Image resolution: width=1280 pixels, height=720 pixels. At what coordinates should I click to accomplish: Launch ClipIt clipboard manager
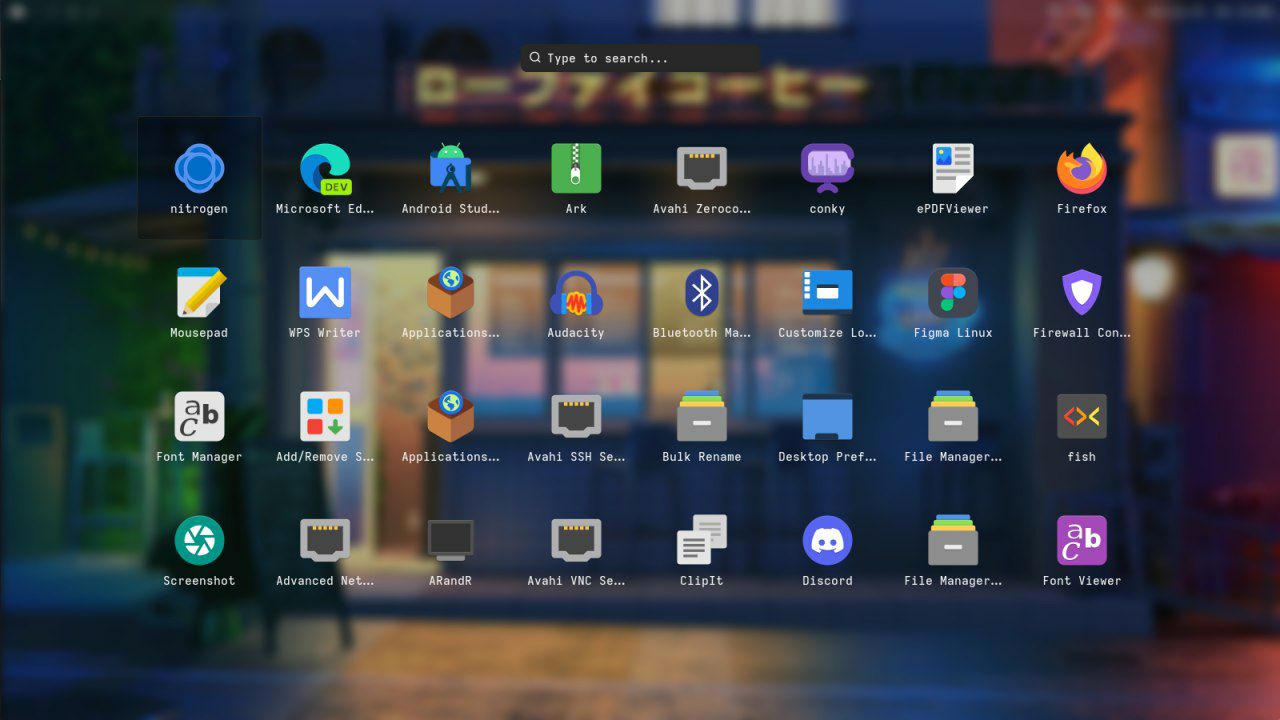[702, 550]
